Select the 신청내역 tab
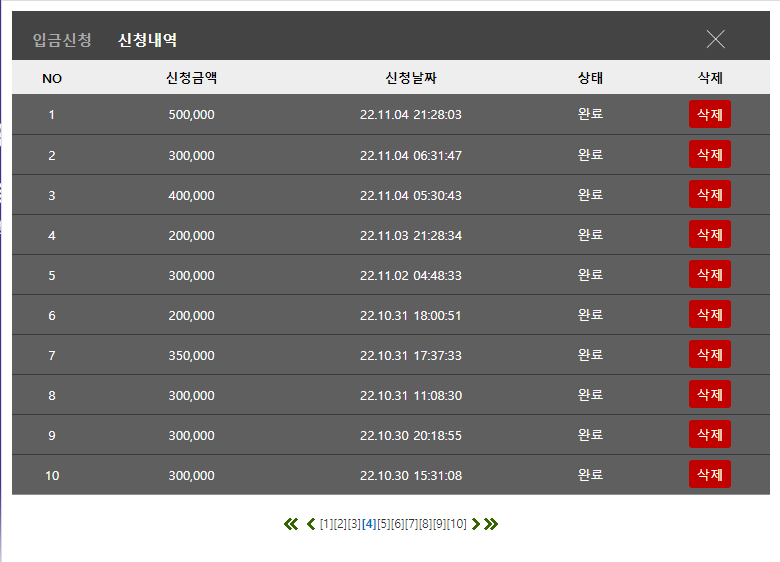 (x=147, y=40)
